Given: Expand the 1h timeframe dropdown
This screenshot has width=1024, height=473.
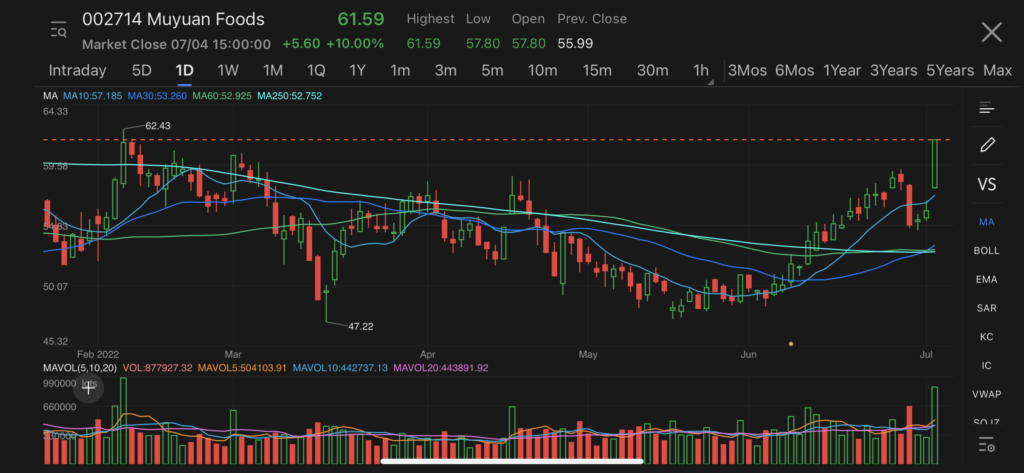Looking at the screenshot, I should coord(703,71).
